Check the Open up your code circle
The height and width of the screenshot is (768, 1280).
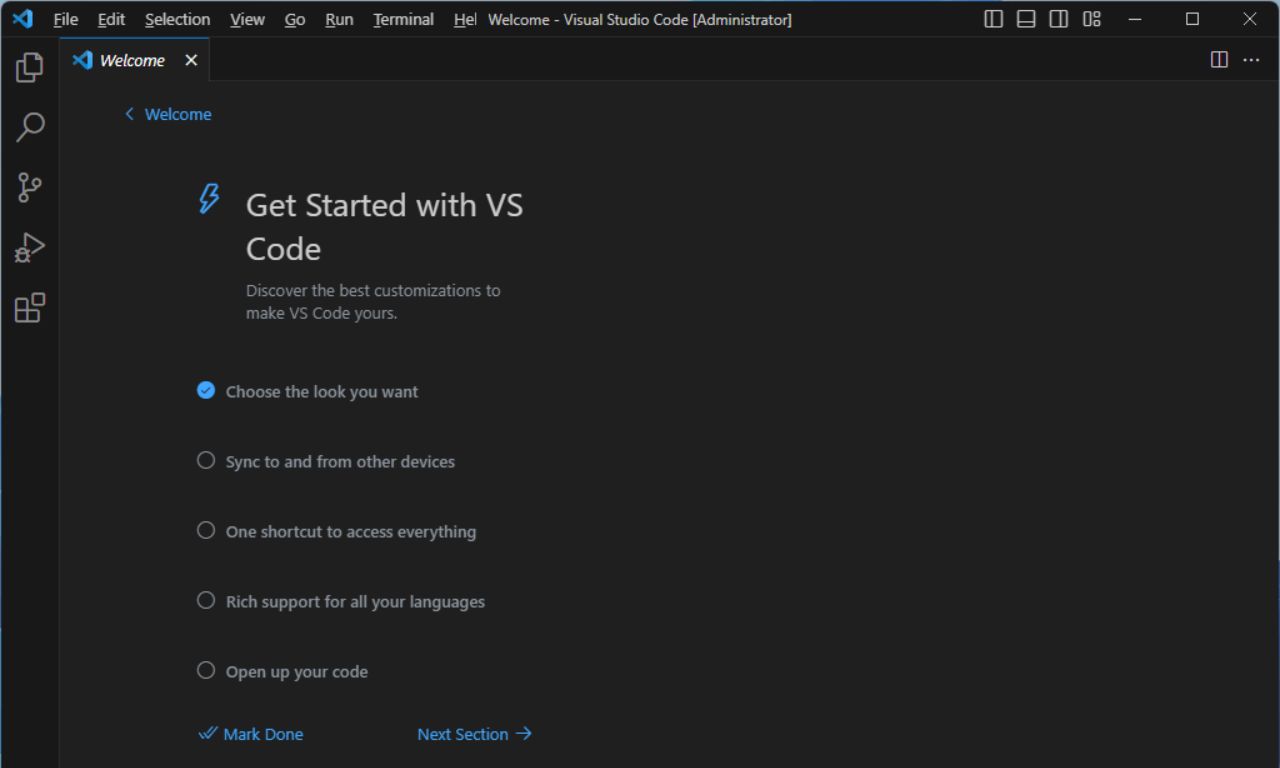click(x=206, y=670)
